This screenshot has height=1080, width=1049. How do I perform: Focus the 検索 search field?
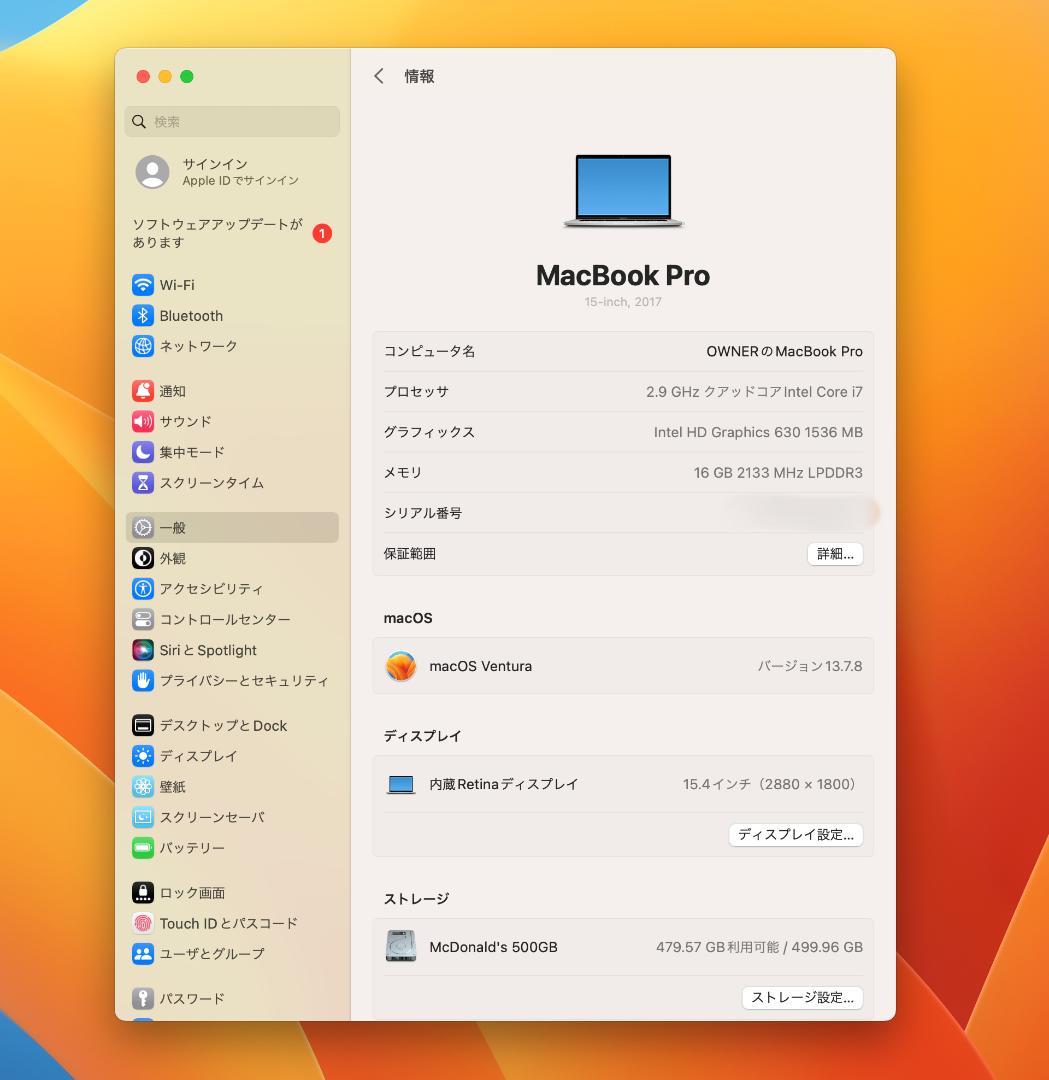pos(232,121)
